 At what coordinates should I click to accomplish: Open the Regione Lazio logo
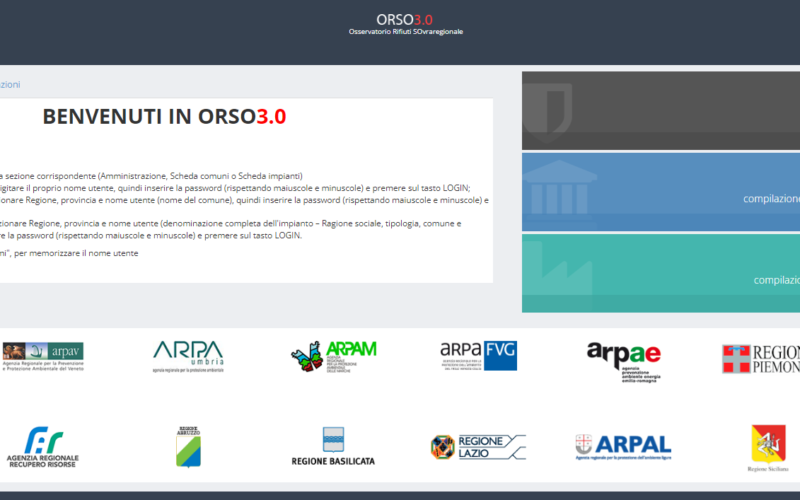(x=479, y=447)
